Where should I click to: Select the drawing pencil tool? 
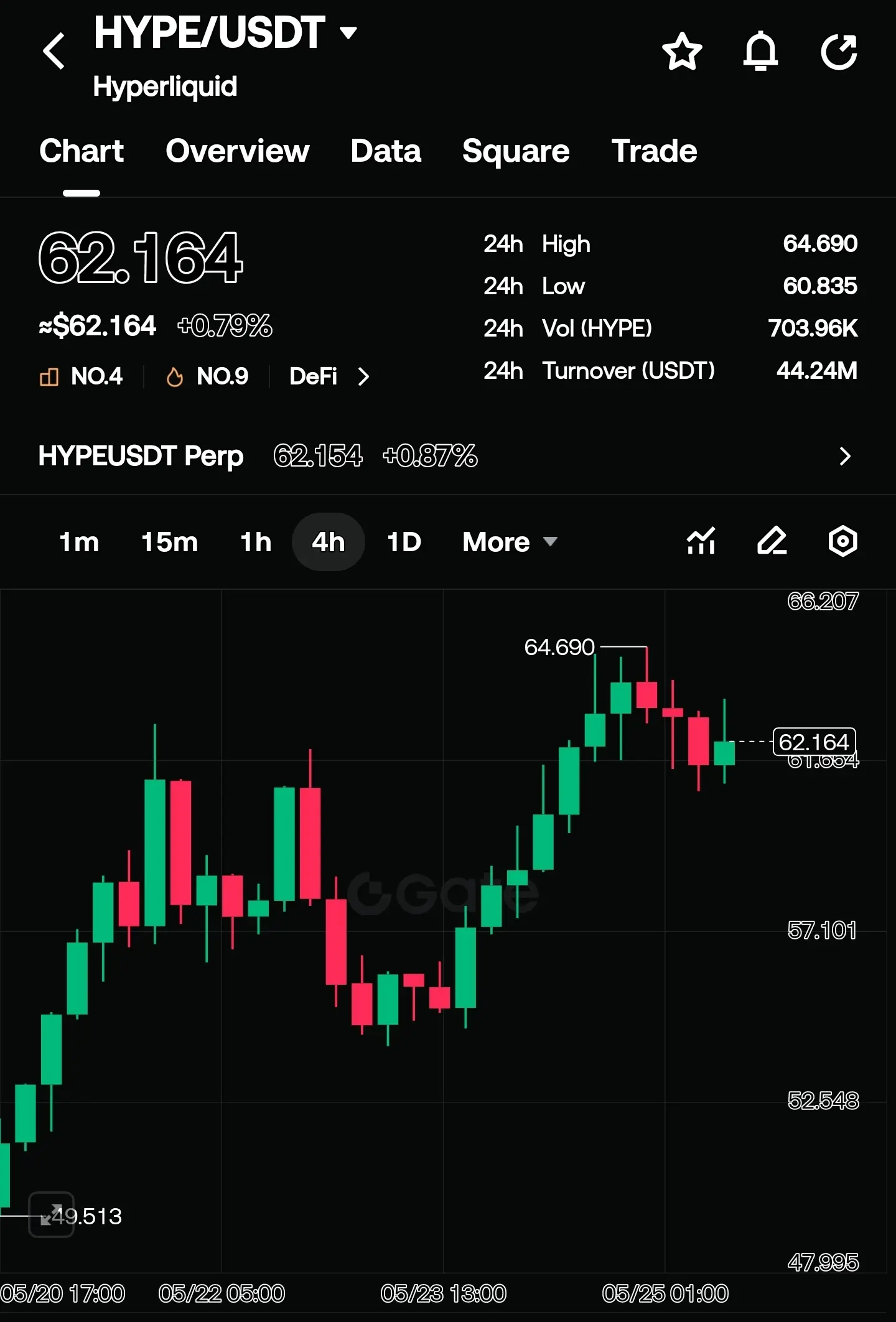click(772, 541)
